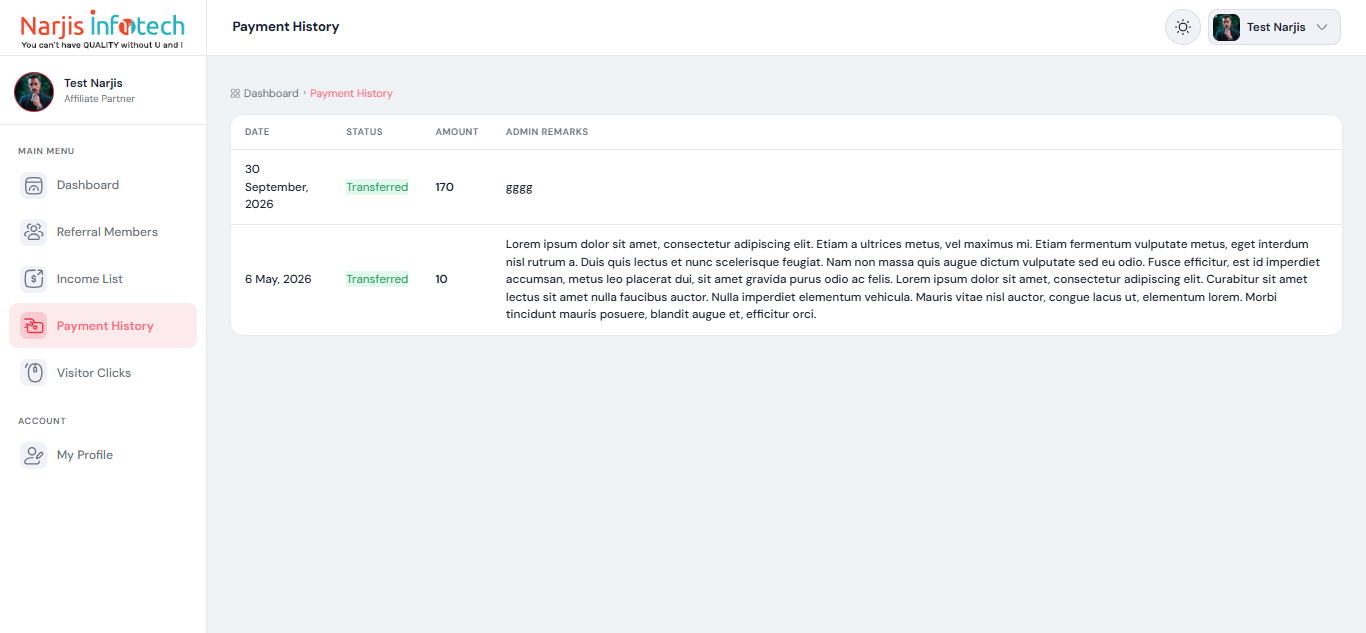Click the STATUS column header
Image resolution: width=1366 pixels, height=633 pixels.
point(364,132)
